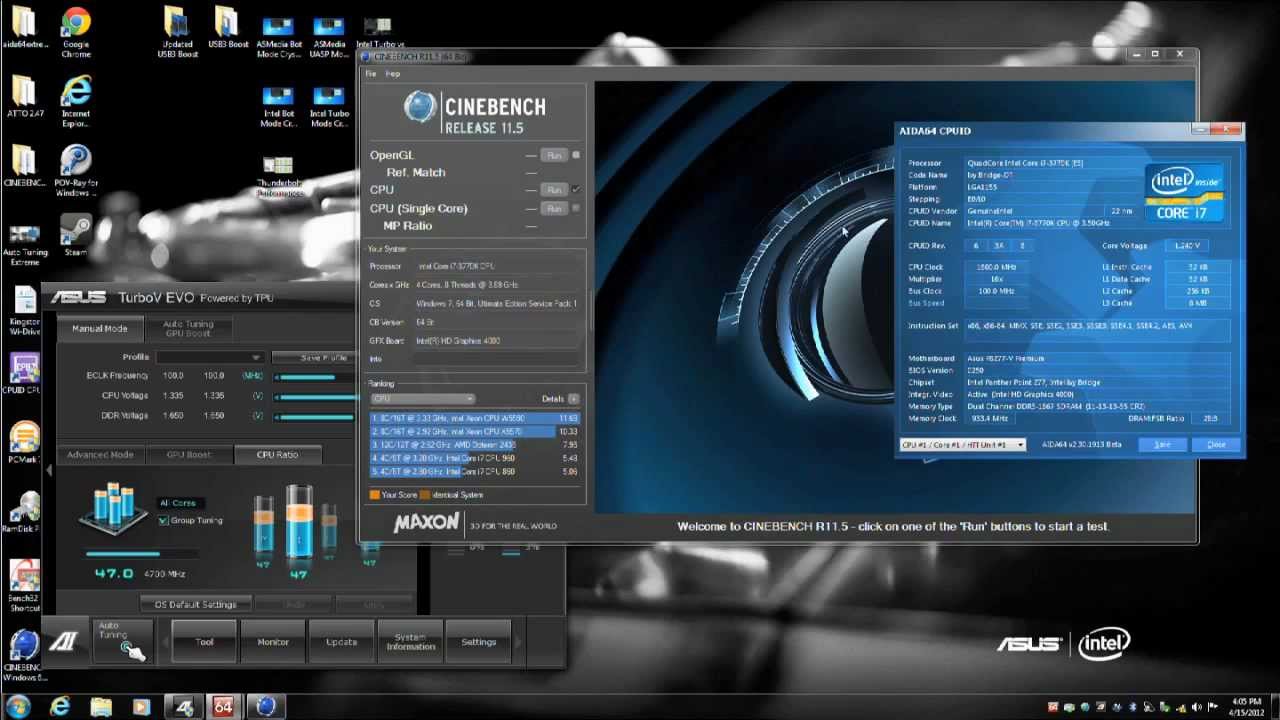The height and width of the screenshot is (720, 1280).
Task: Launch Auto Tuning in AI Suite bar
Action: [121, 642]
